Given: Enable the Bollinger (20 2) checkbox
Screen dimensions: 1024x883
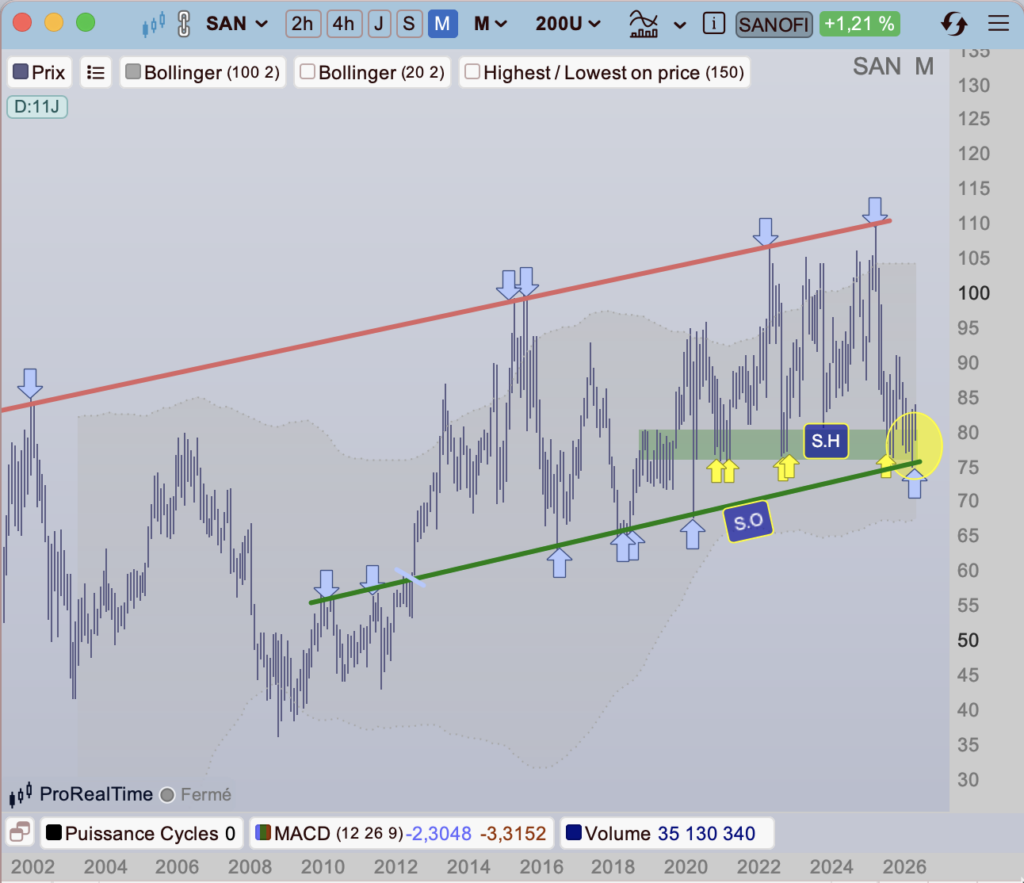Looking at the screenshot, I should [x=308, y=72].
